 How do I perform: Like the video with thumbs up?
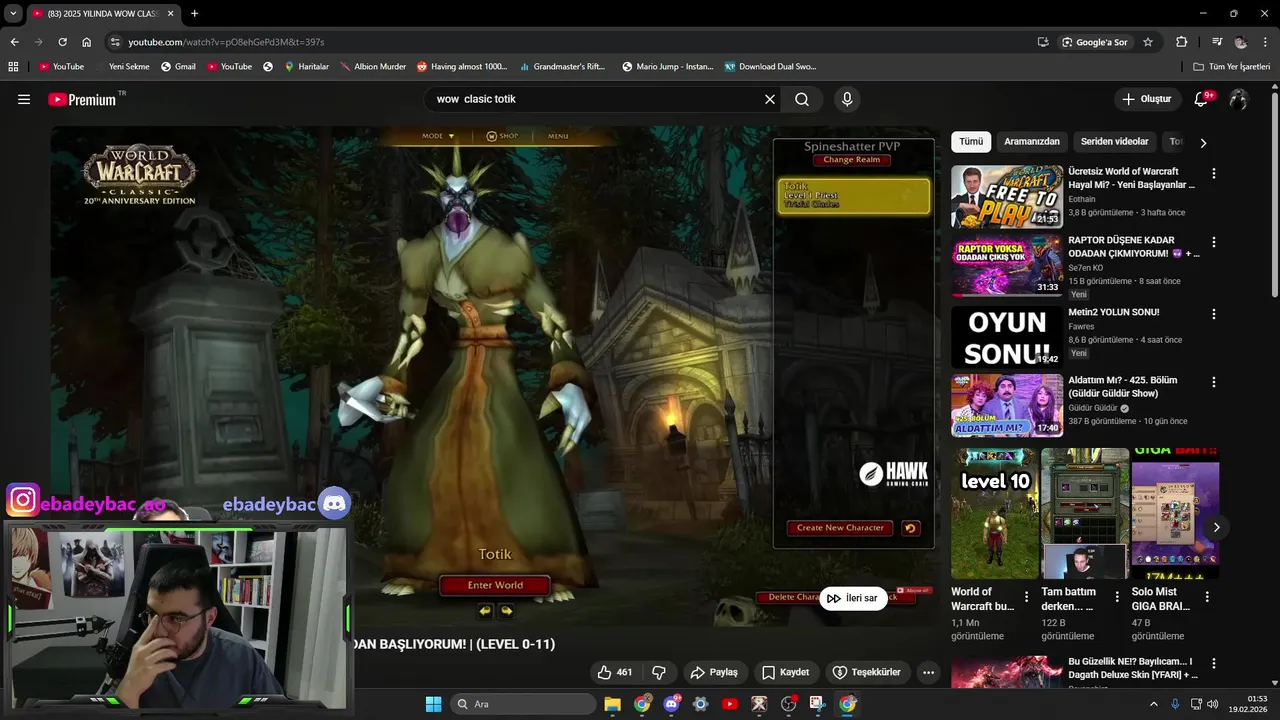616,672
